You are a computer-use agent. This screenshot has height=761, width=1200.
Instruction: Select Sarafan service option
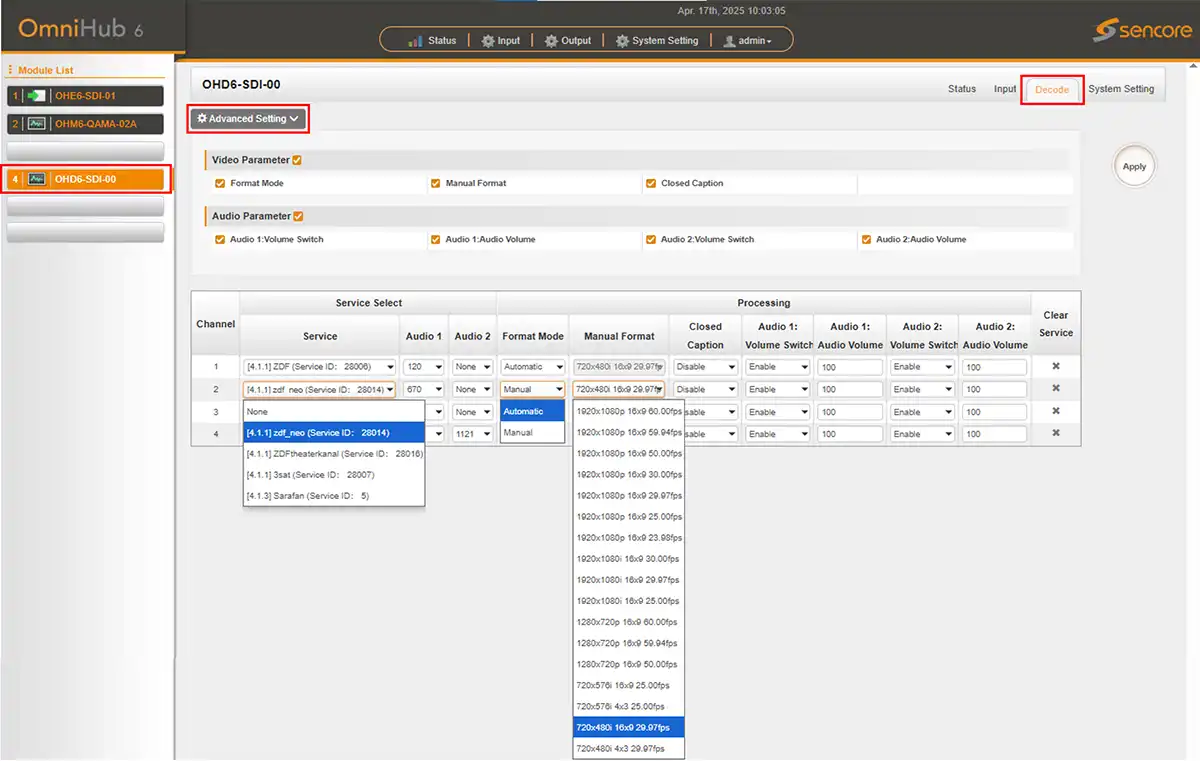click(334, 496)
